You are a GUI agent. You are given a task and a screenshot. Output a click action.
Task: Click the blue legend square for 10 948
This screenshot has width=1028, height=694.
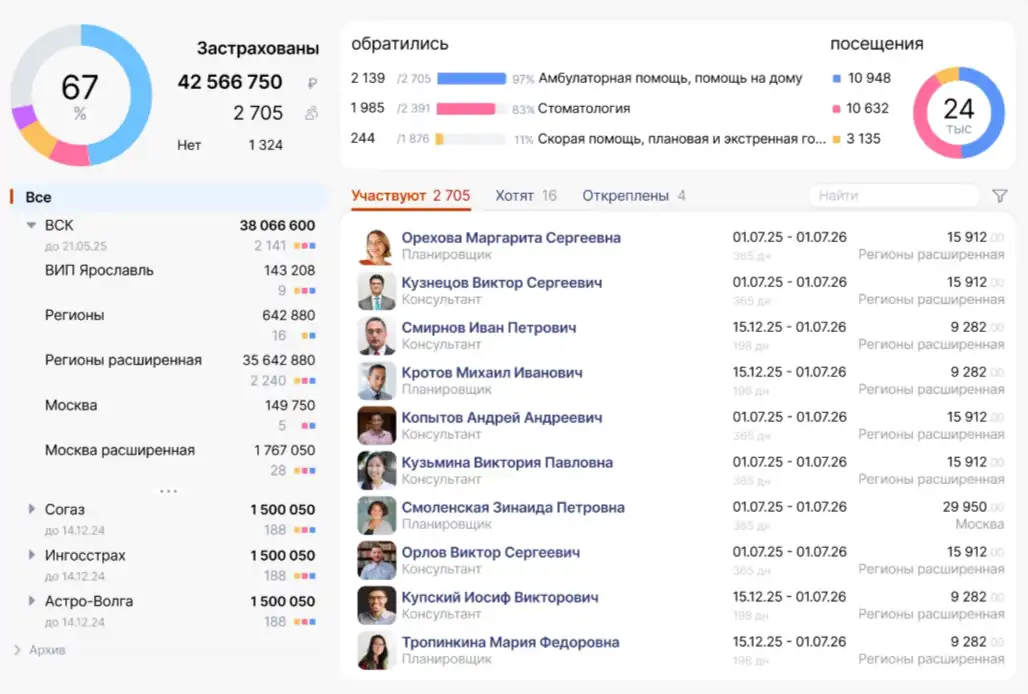pyautogui.click(x=837, y=79)
